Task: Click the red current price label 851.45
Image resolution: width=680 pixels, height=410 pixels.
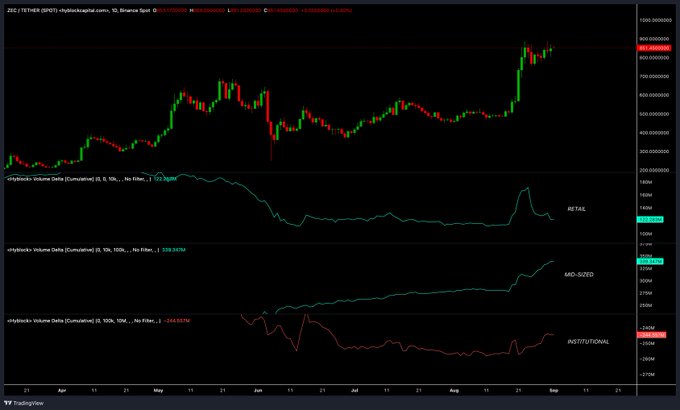Action: point(654,48)
